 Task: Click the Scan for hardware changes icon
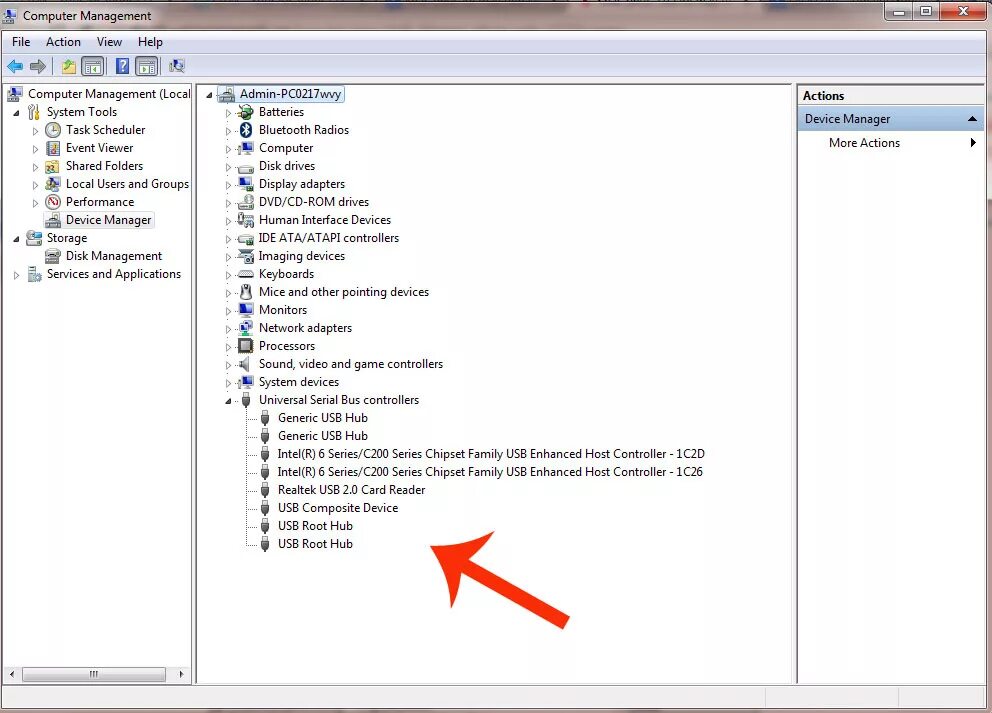tap(177, 66)
